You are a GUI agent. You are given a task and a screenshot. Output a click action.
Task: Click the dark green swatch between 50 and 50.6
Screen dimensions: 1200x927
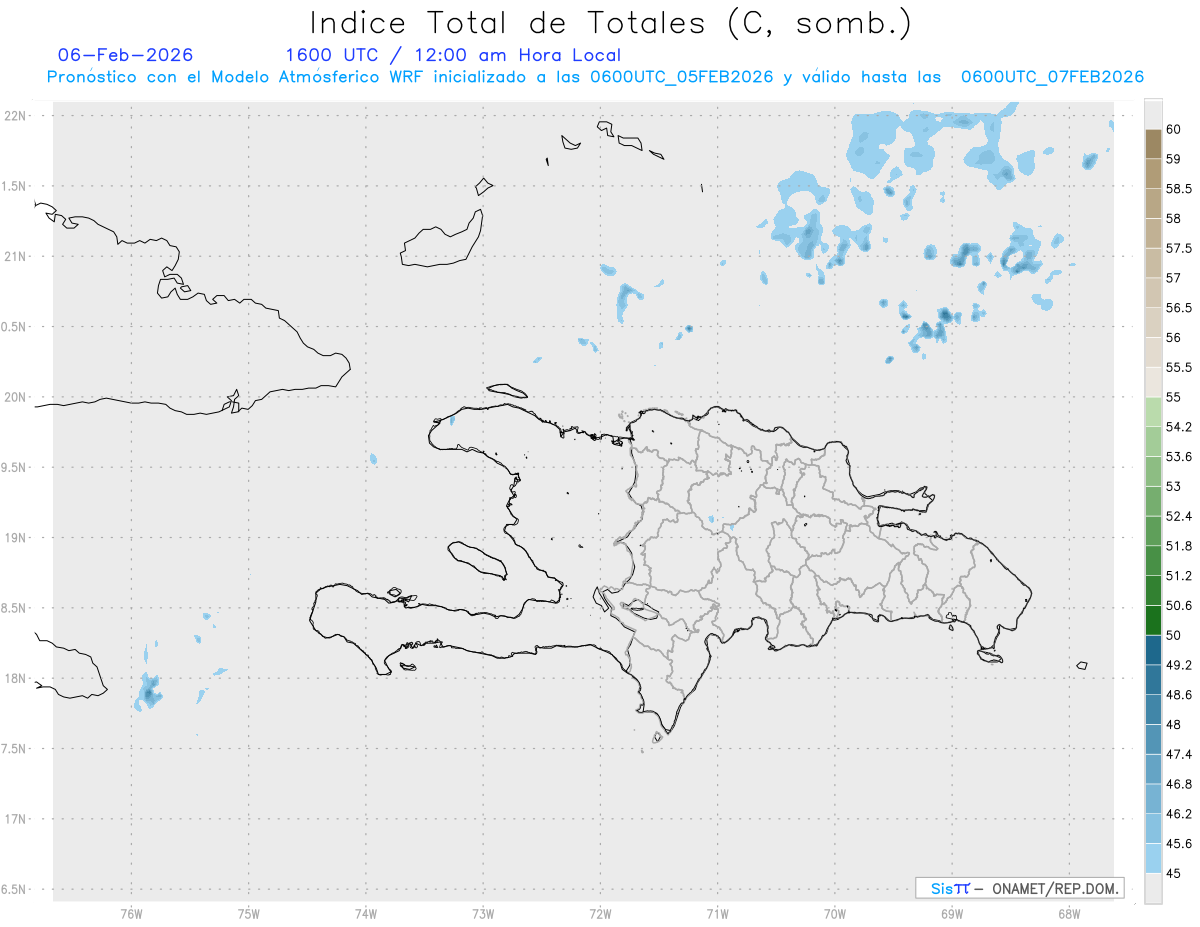coord(1153,620)
